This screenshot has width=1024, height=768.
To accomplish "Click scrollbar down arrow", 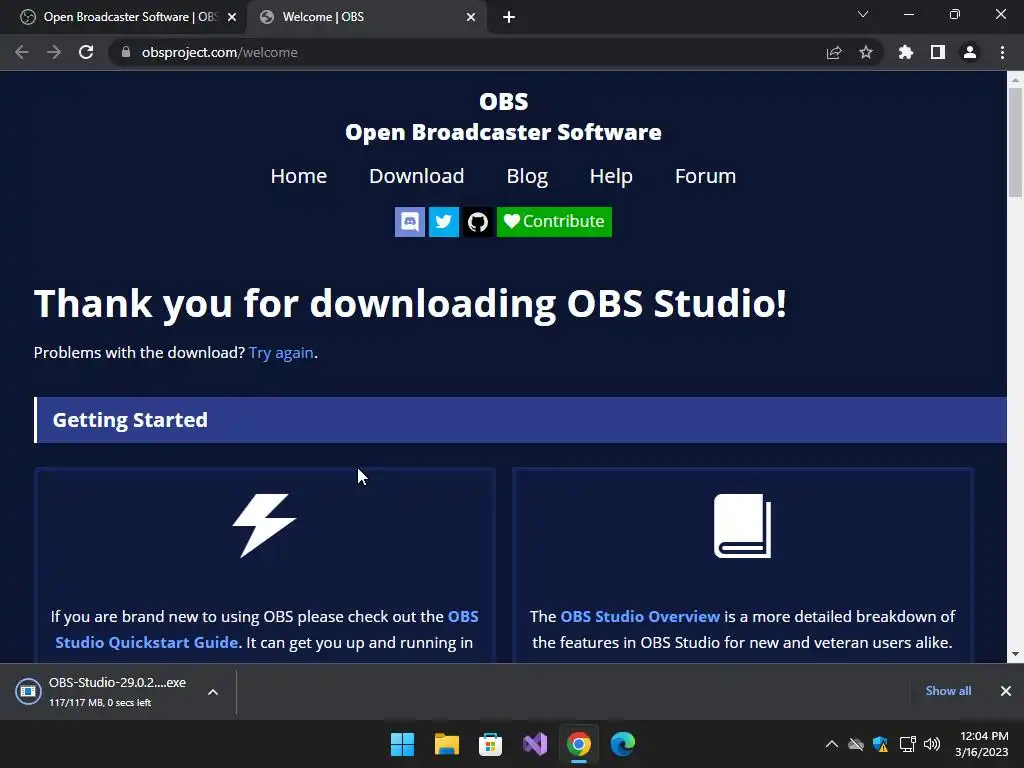I will pos(1015,654).
